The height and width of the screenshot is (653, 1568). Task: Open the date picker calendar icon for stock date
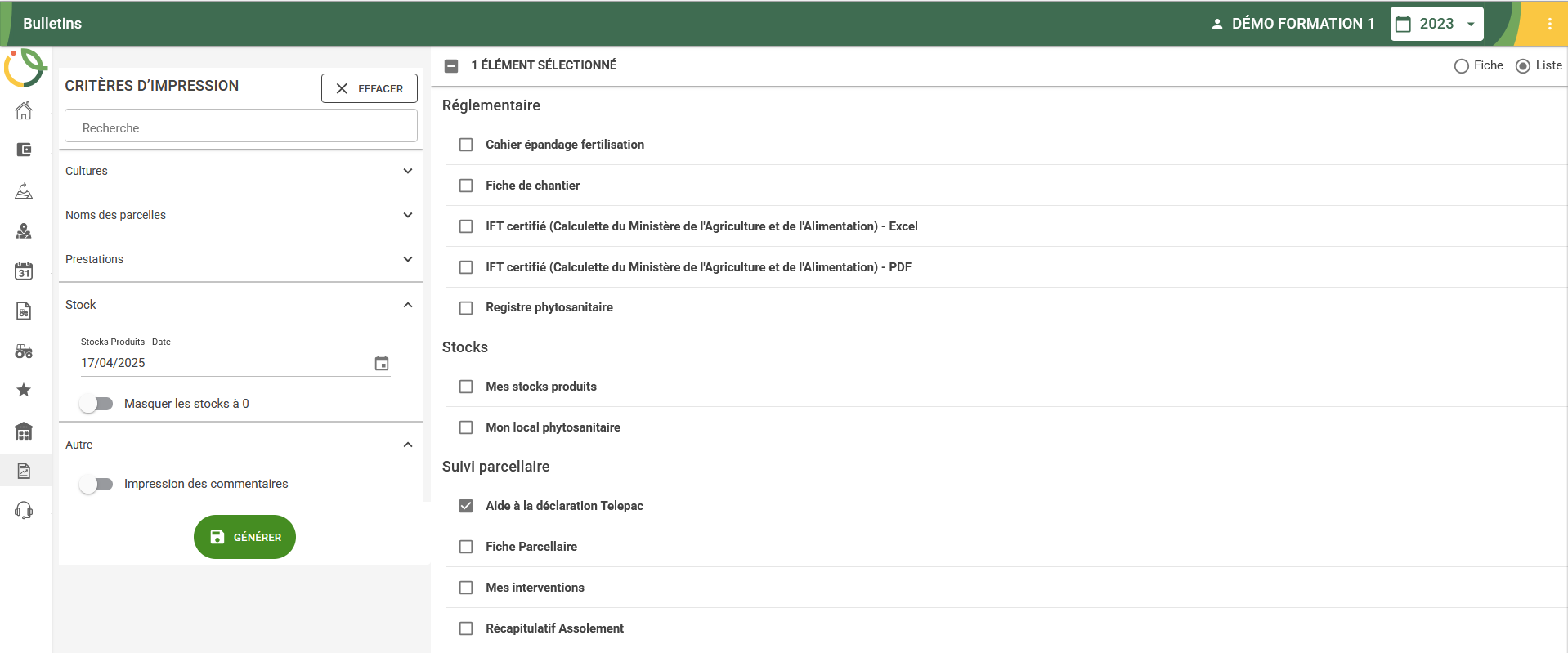tap(382, 363)
